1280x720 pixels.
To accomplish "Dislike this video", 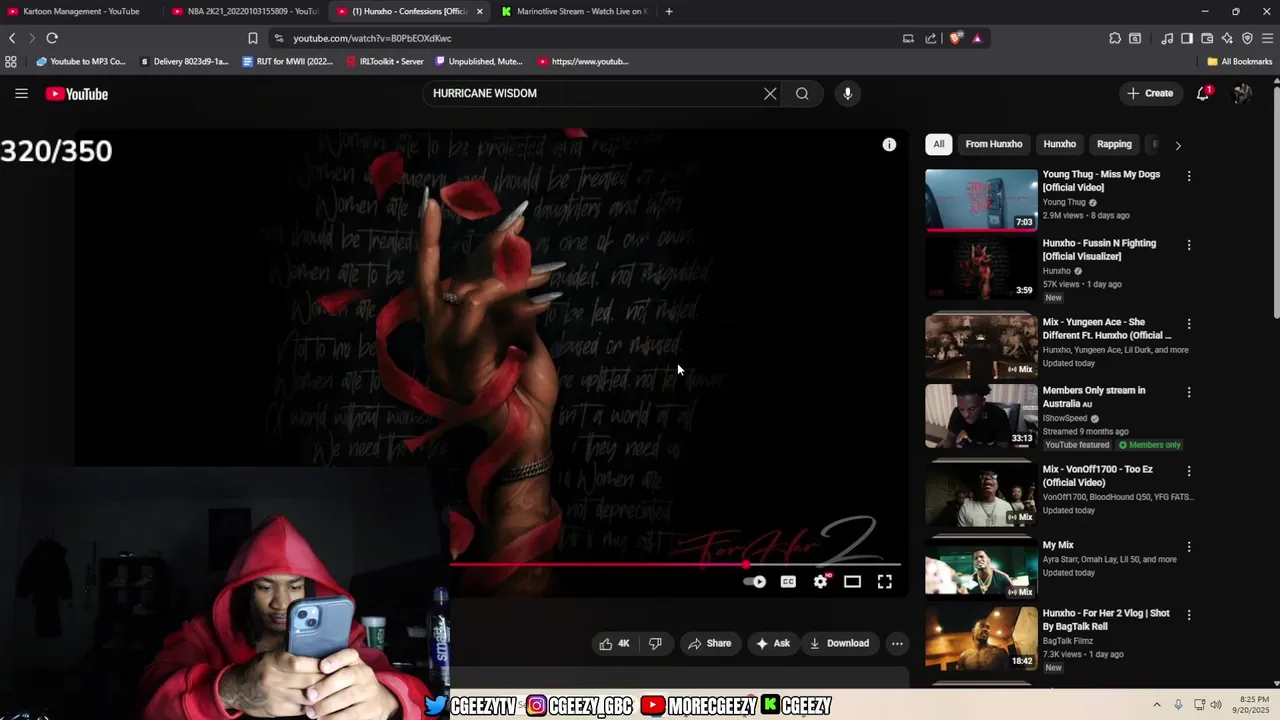I will click(655, 643).
